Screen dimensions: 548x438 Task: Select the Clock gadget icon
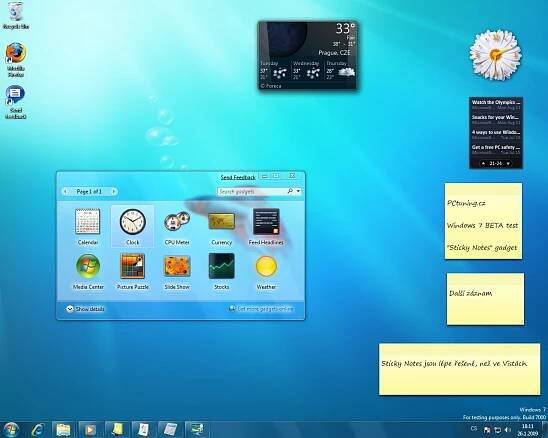click(132, 222)
